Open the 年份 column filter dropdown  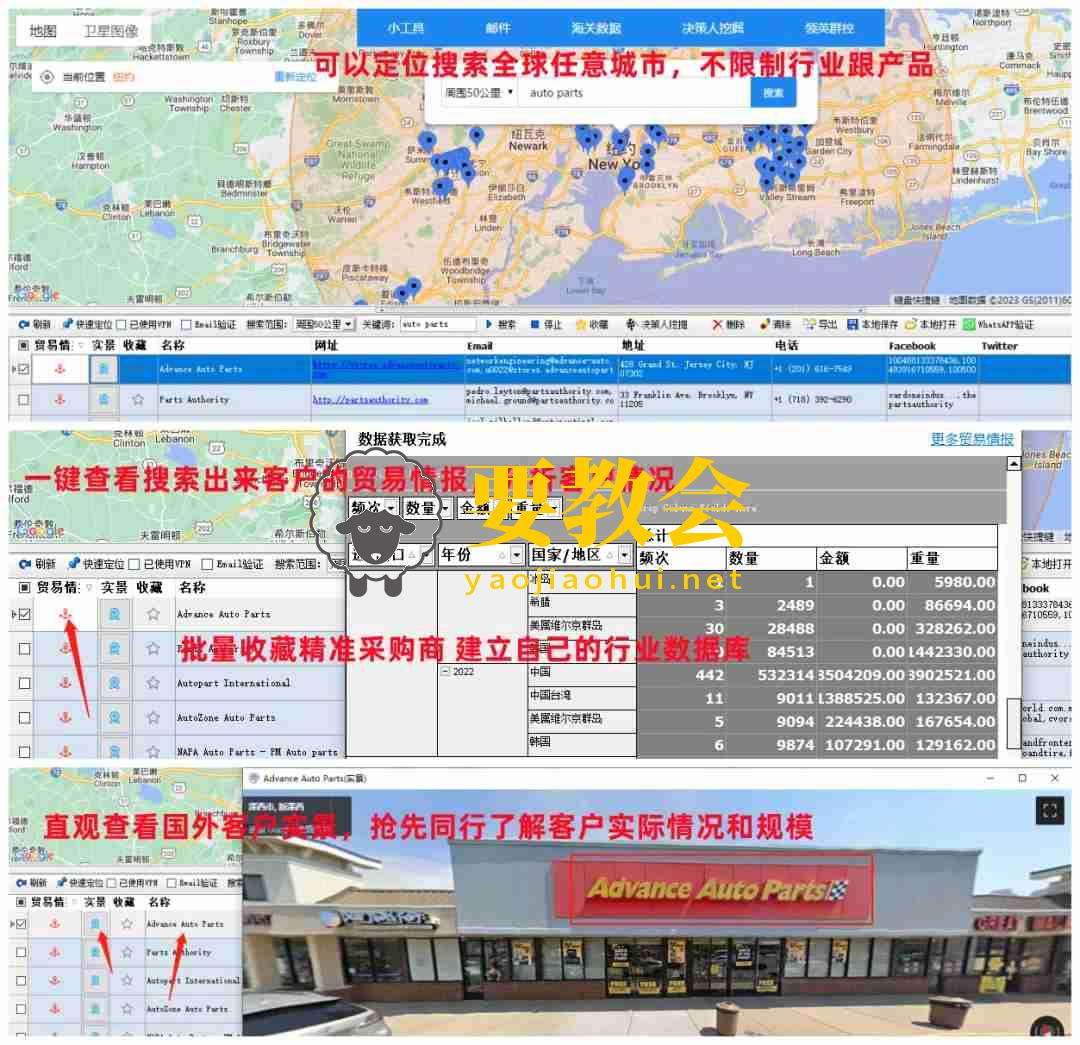tap(515, 555)
